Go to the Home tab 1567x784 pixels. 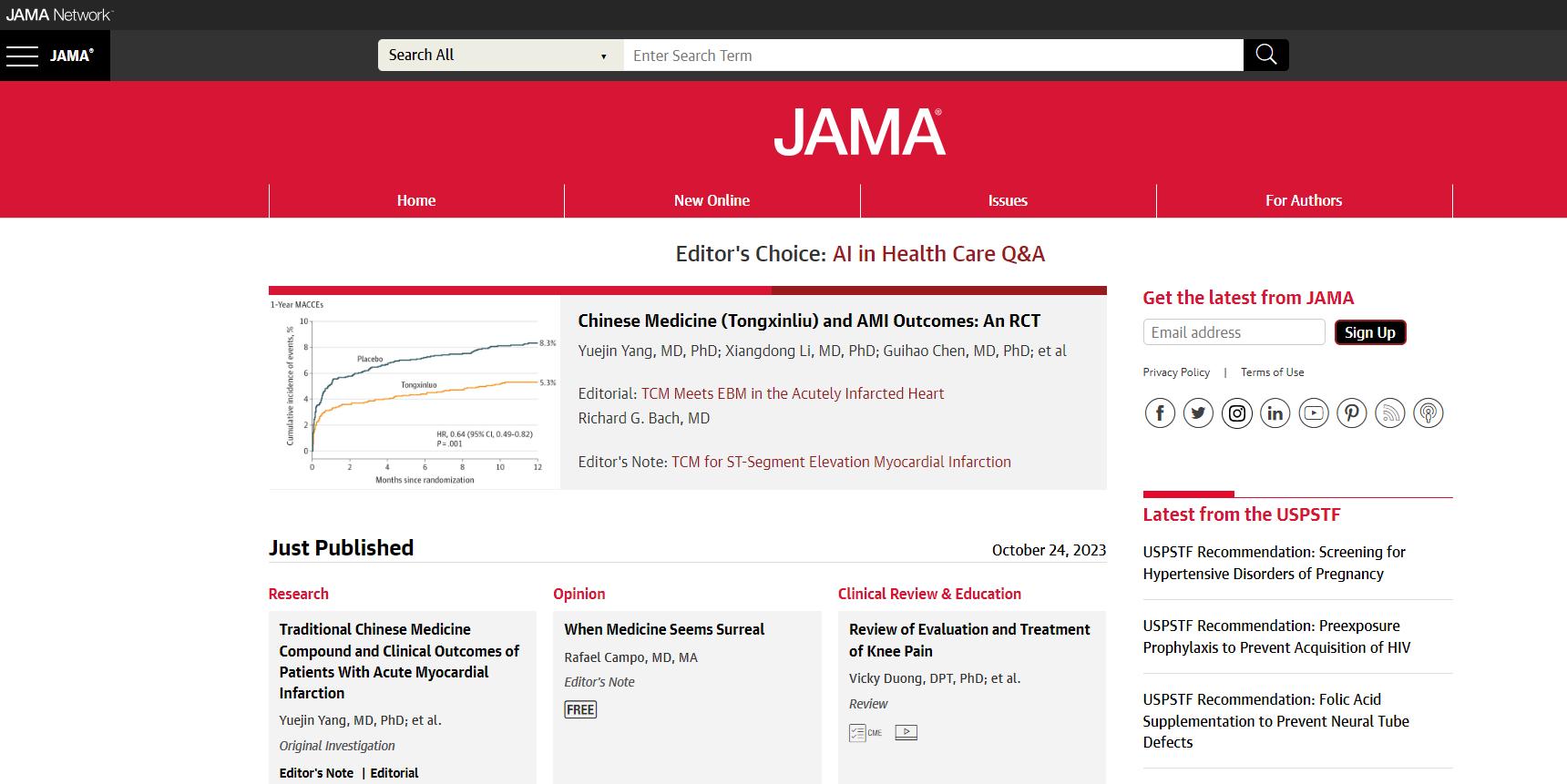pos(416,200)
